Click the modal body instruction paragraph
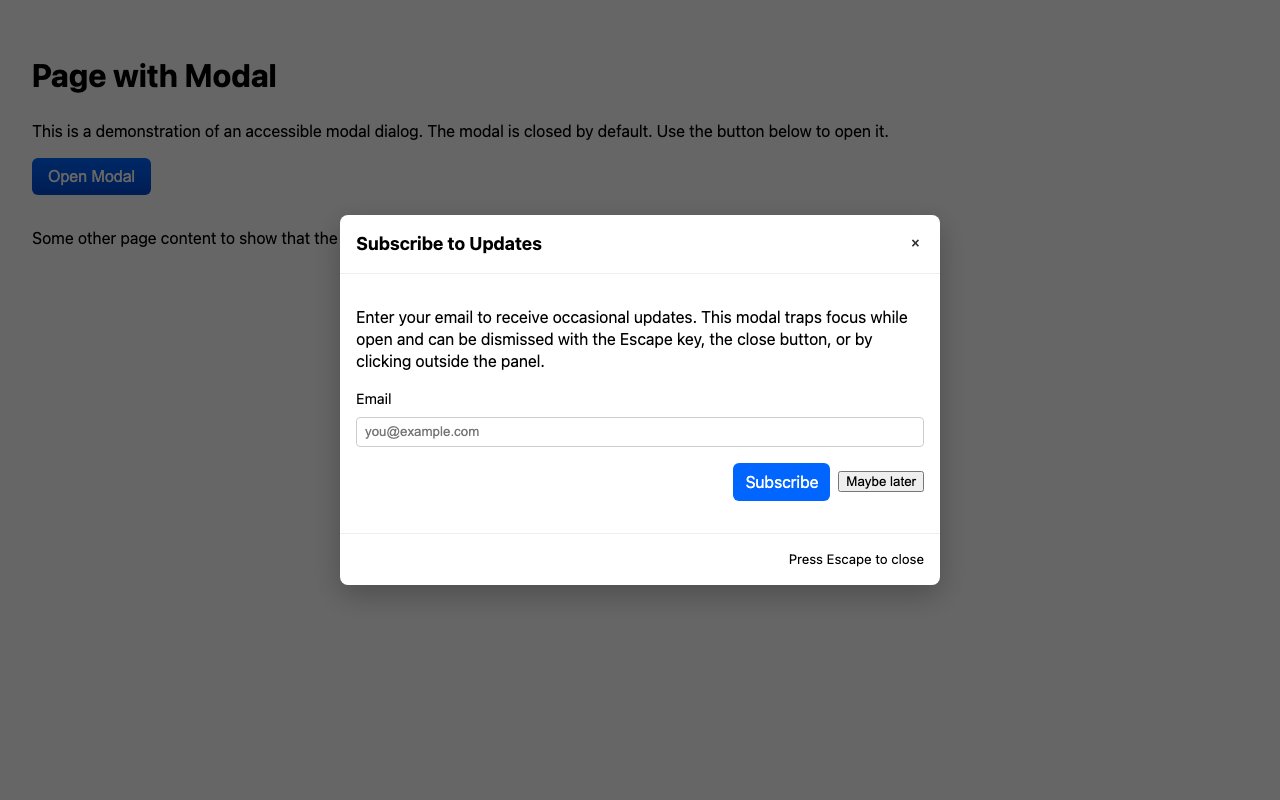Screen dimensions: 1280x800 pos(632,339)
